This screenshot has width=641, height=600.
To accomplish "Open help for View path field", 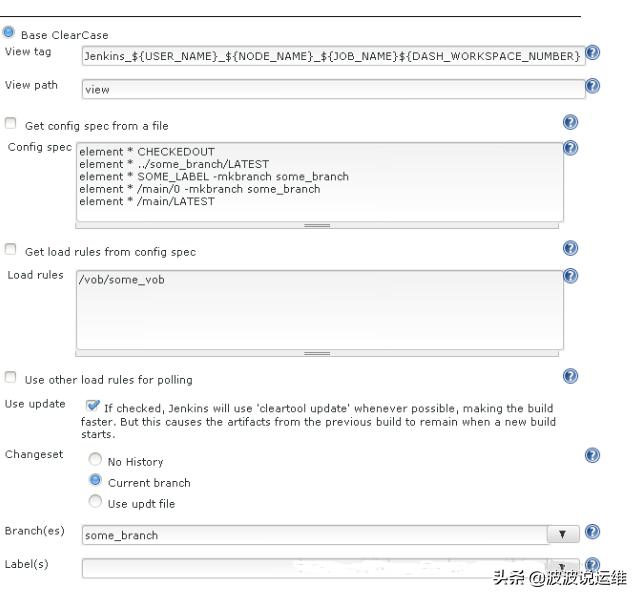I will coord(593,86).
